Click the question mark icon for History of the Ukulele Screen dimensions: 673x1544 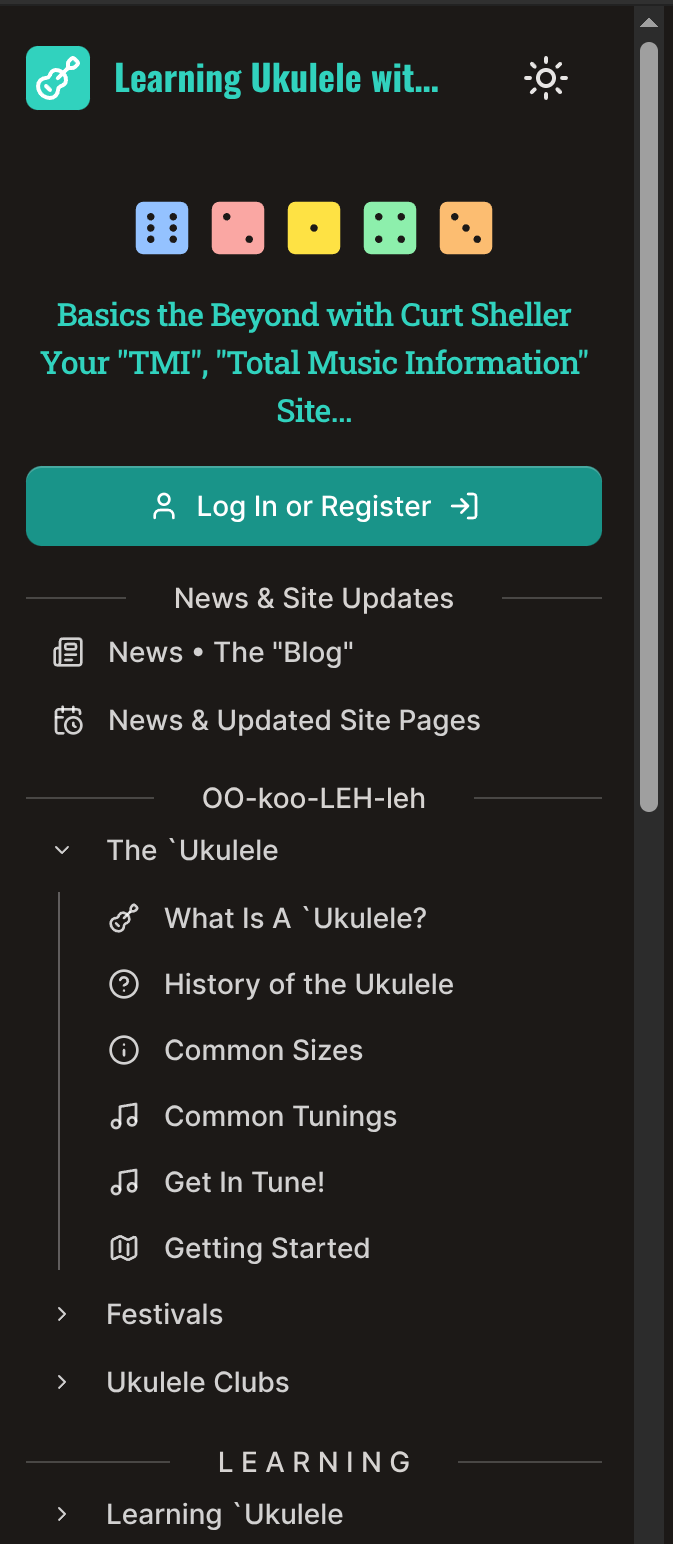click(123, 983)
